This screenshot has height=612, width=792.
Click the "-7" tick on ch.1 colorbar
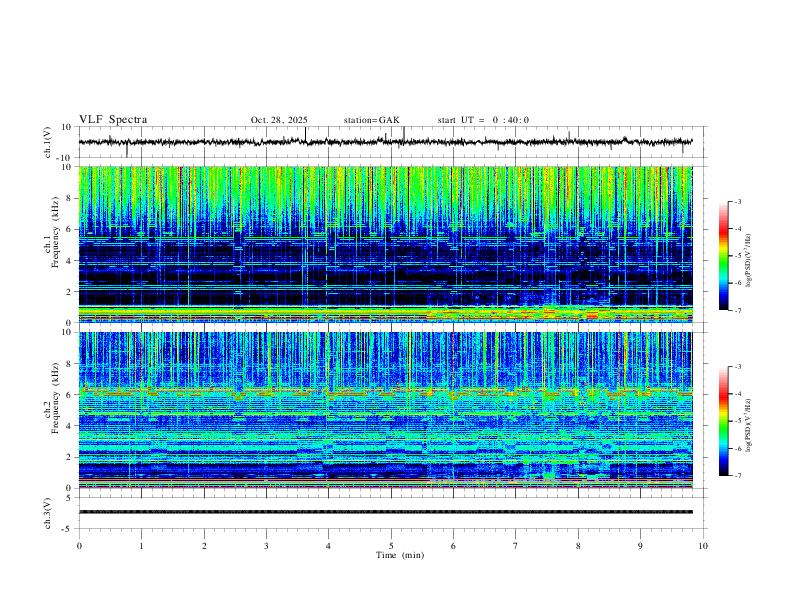point(738,310)
